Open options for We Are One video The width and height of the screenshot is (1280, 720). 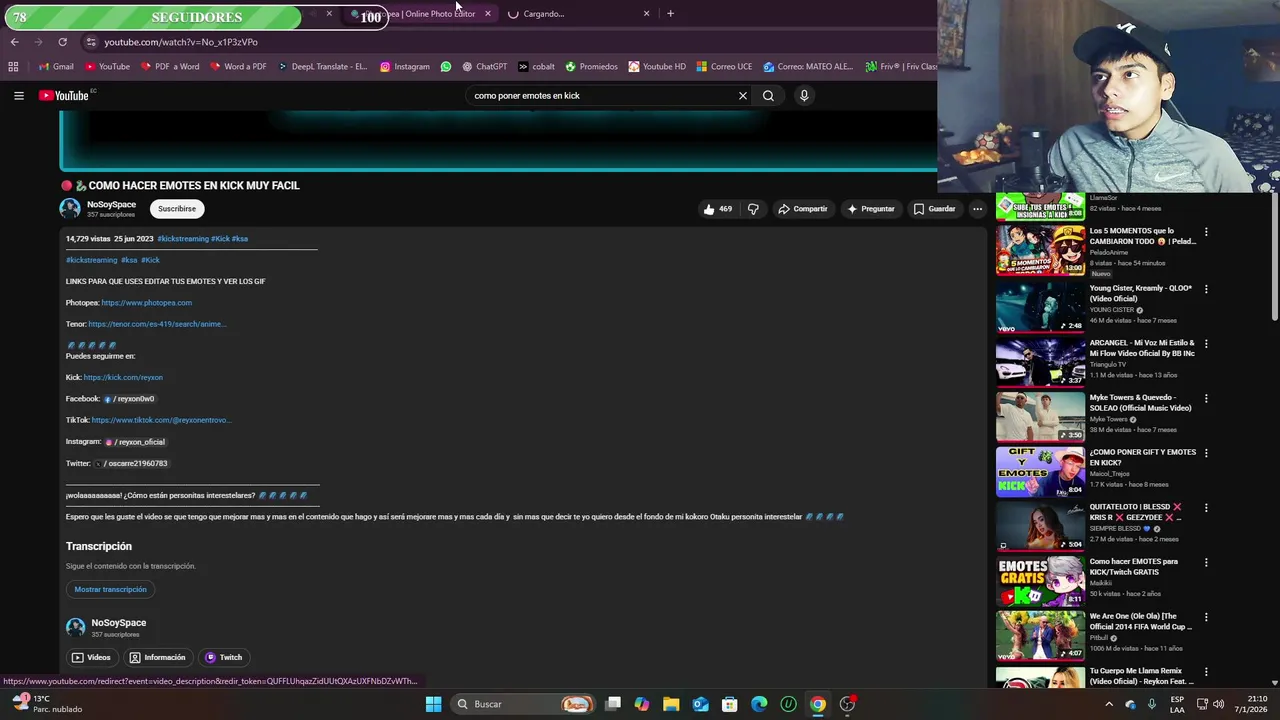[x=1206, y=617]
